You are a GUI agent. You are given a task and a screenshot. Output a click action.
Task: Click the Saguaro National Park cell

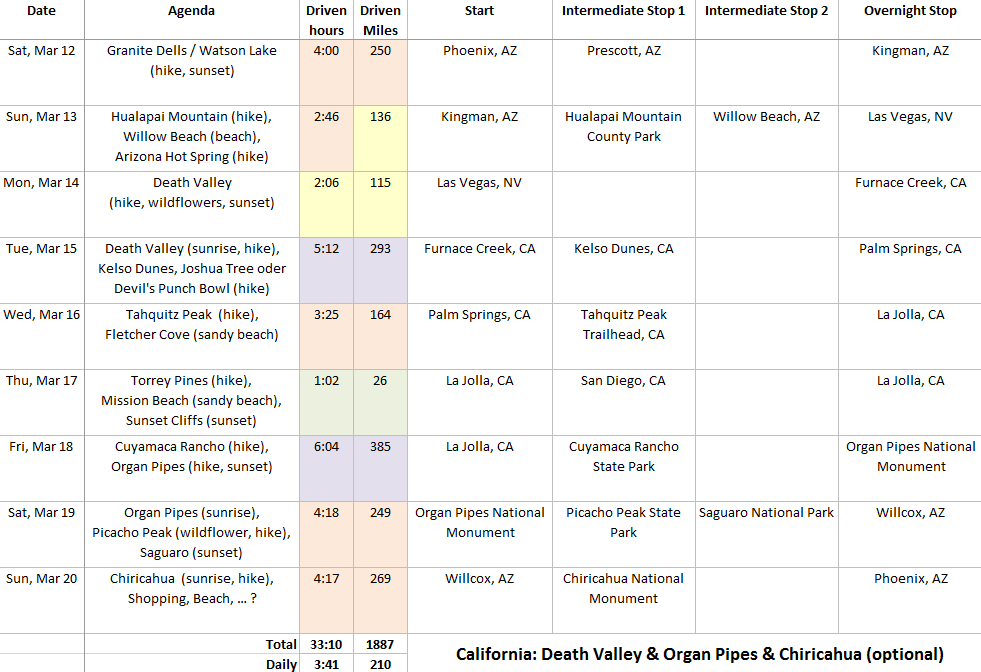click(x=766, y=513)
